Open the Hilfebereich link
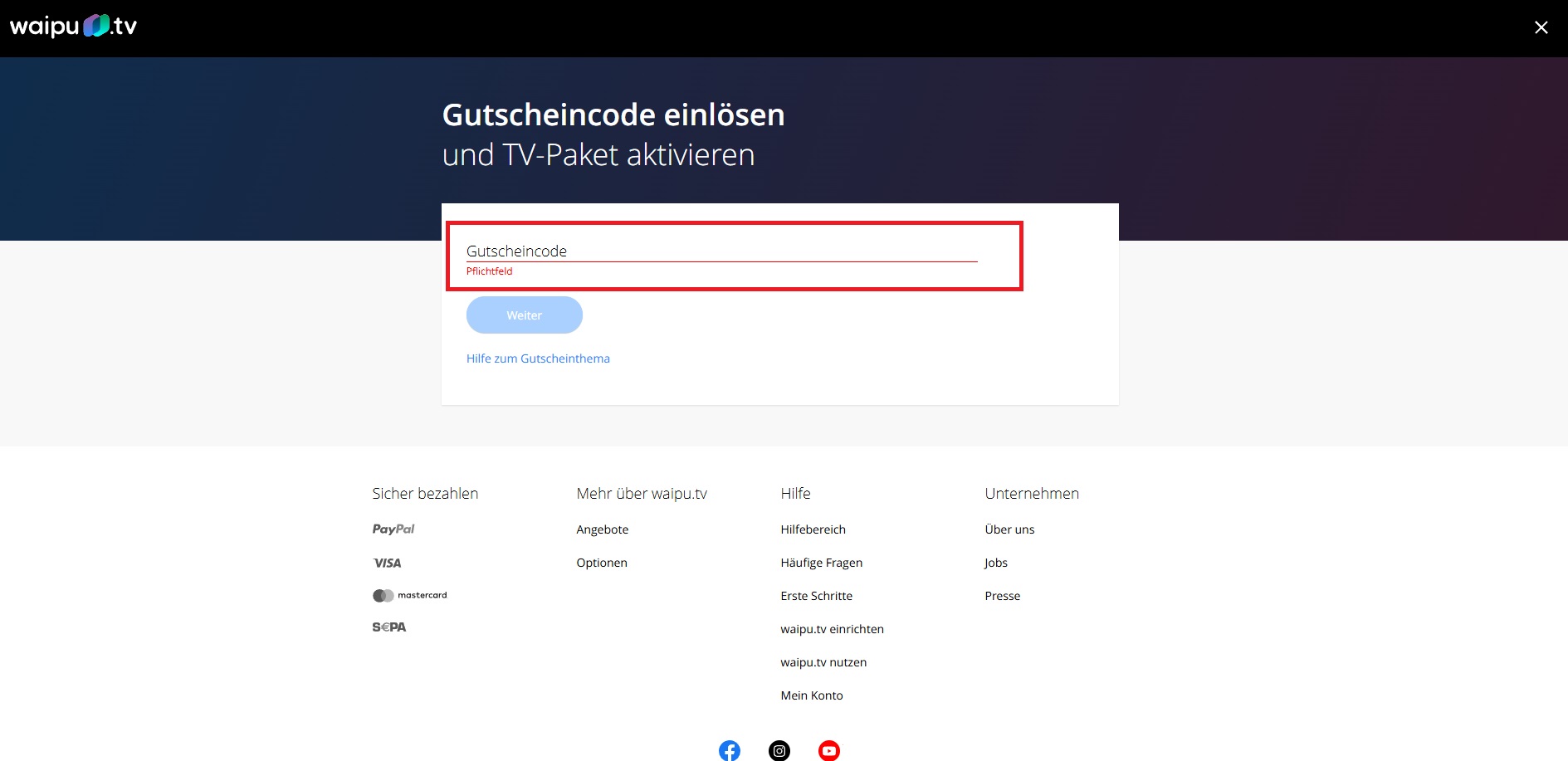The width and height of the screenshot is (1568, 761). pyautogui.click(x=813, y=529)
